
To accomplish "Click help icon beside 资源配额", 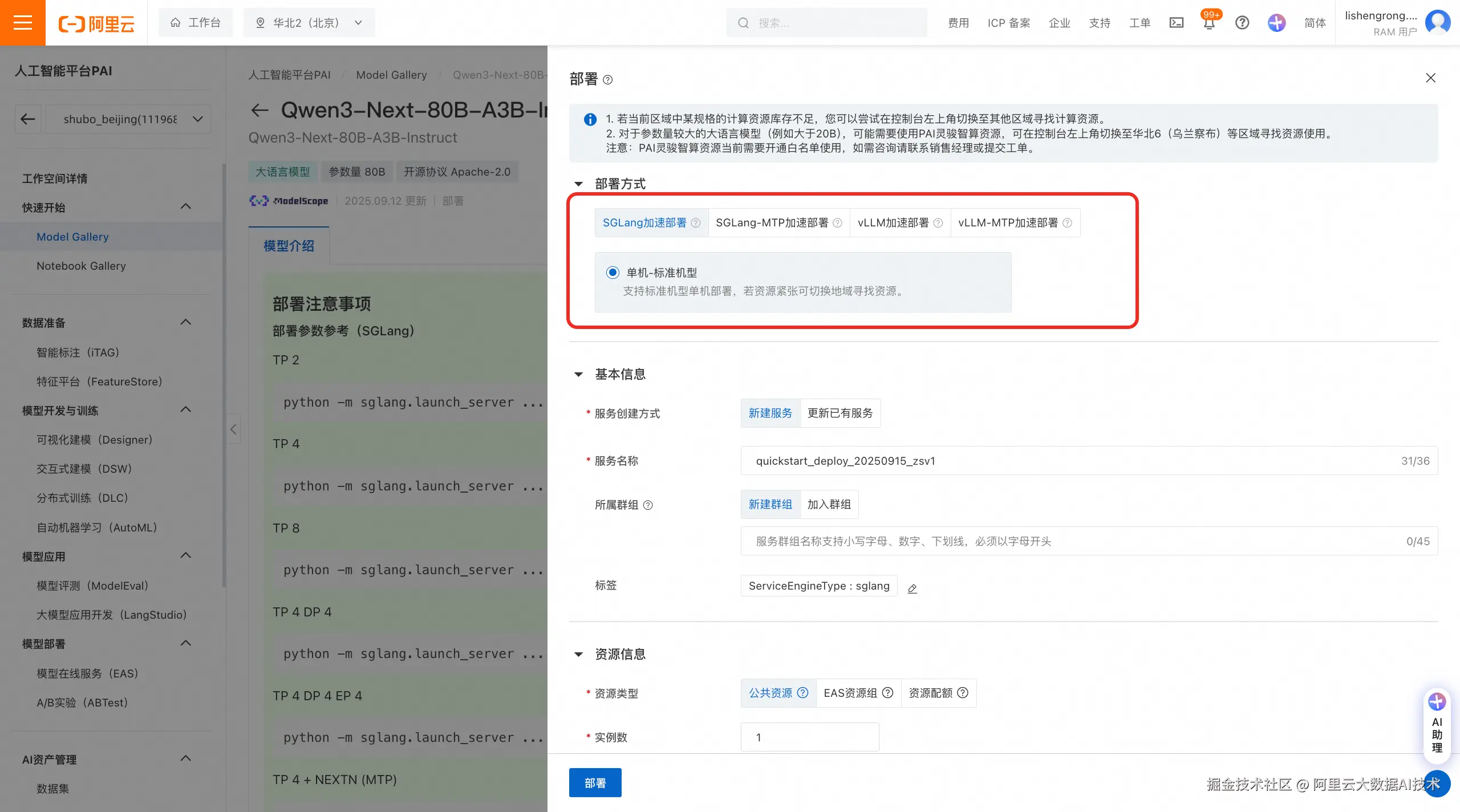I will 963,693.
